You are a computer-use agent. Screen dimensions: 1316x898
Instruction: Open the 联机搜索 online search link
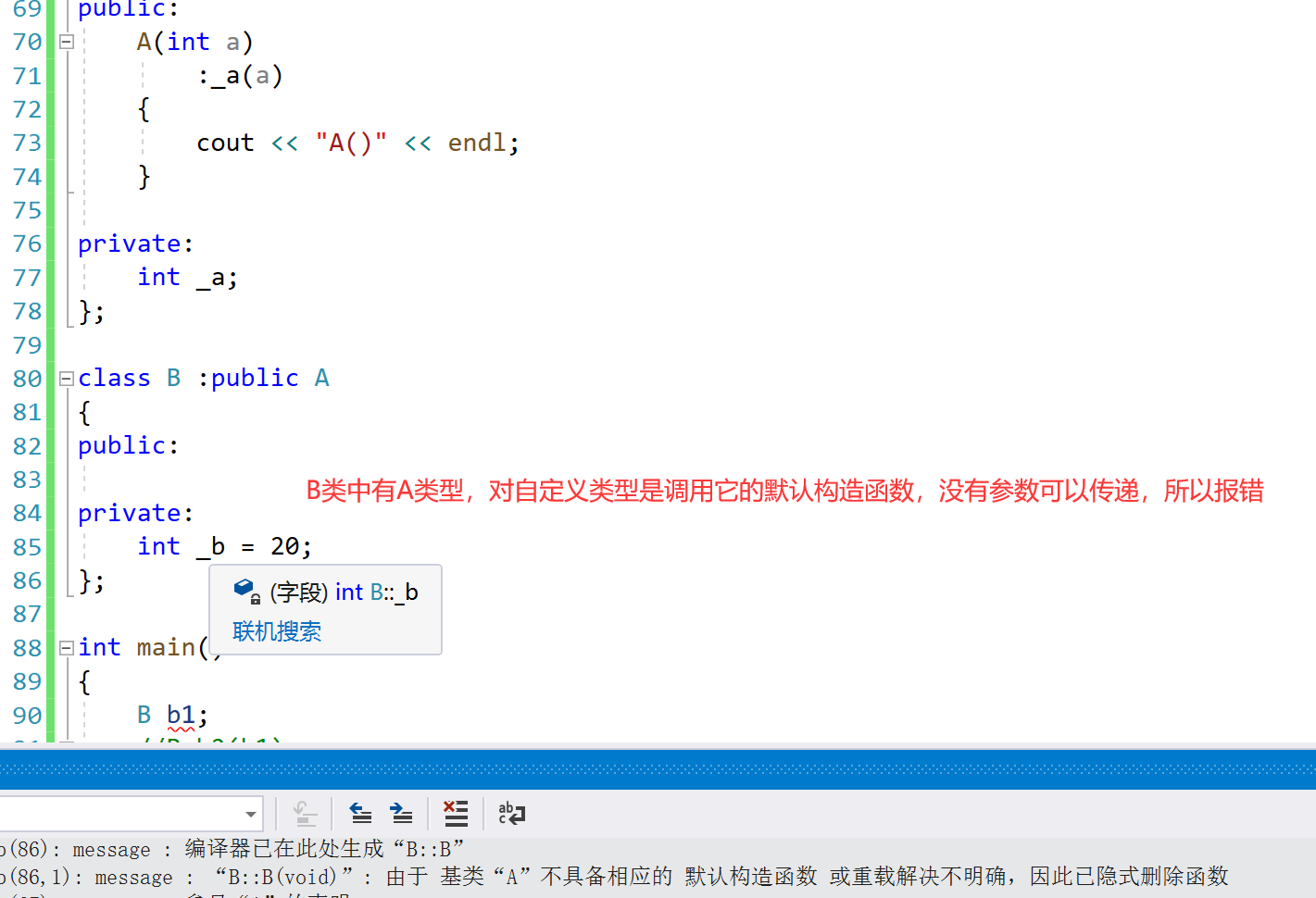pyautogui.click(x=276, y=631)
